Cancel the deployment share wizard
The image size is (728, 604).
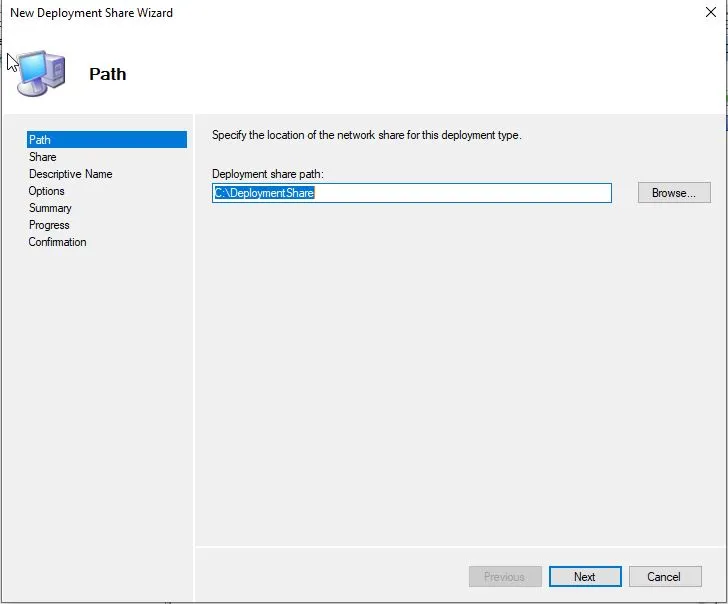click(664, 577)
